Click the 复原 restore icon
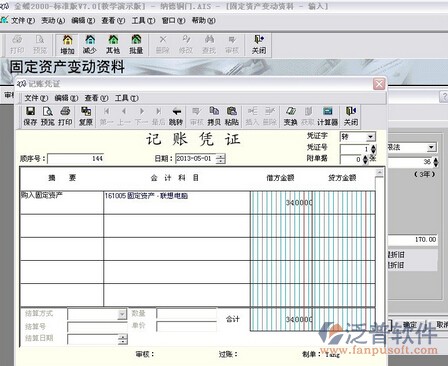 (86, 116)
